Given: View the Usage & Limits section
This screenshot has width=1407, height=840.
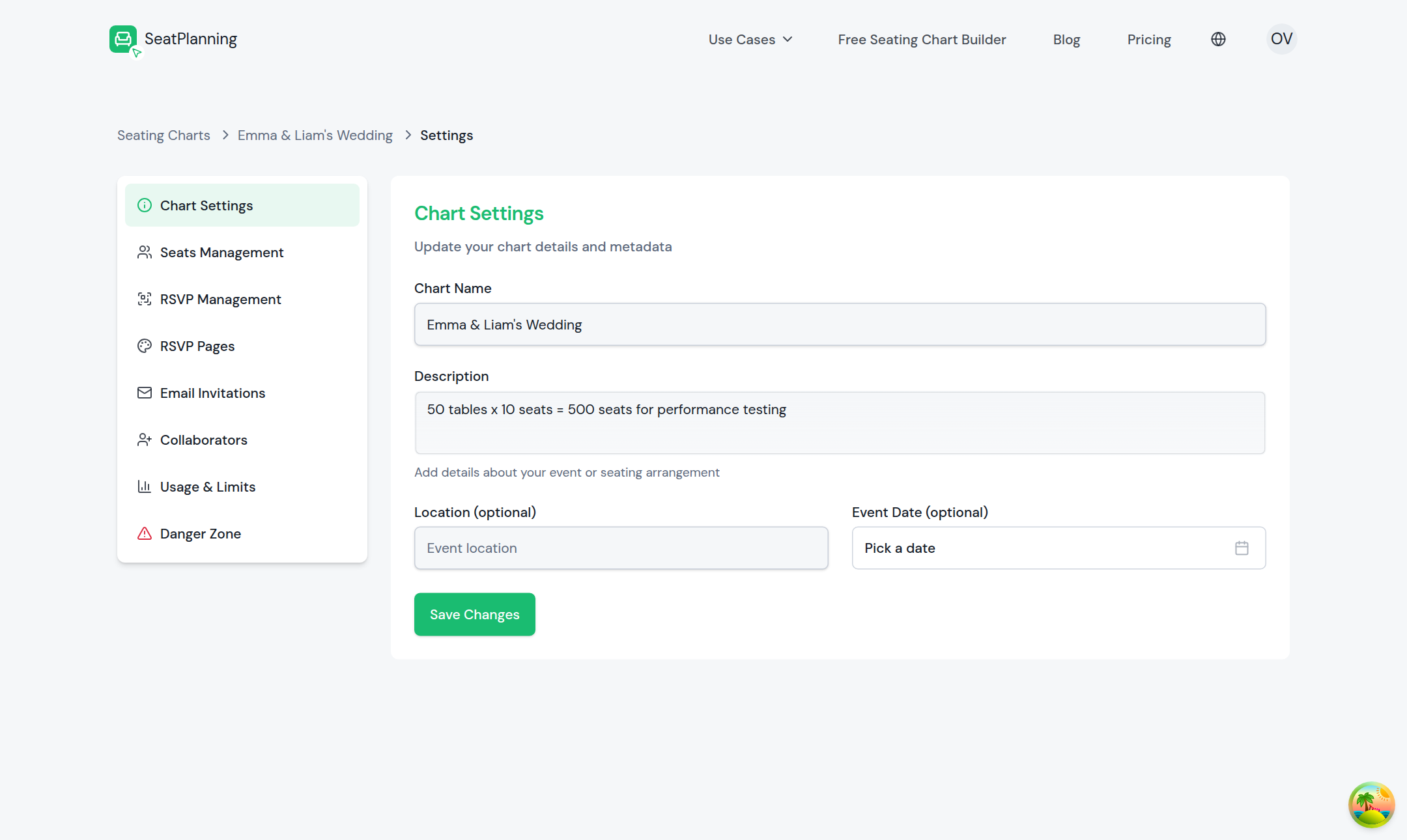Looking at the screenshot, I should coord(242,486).
